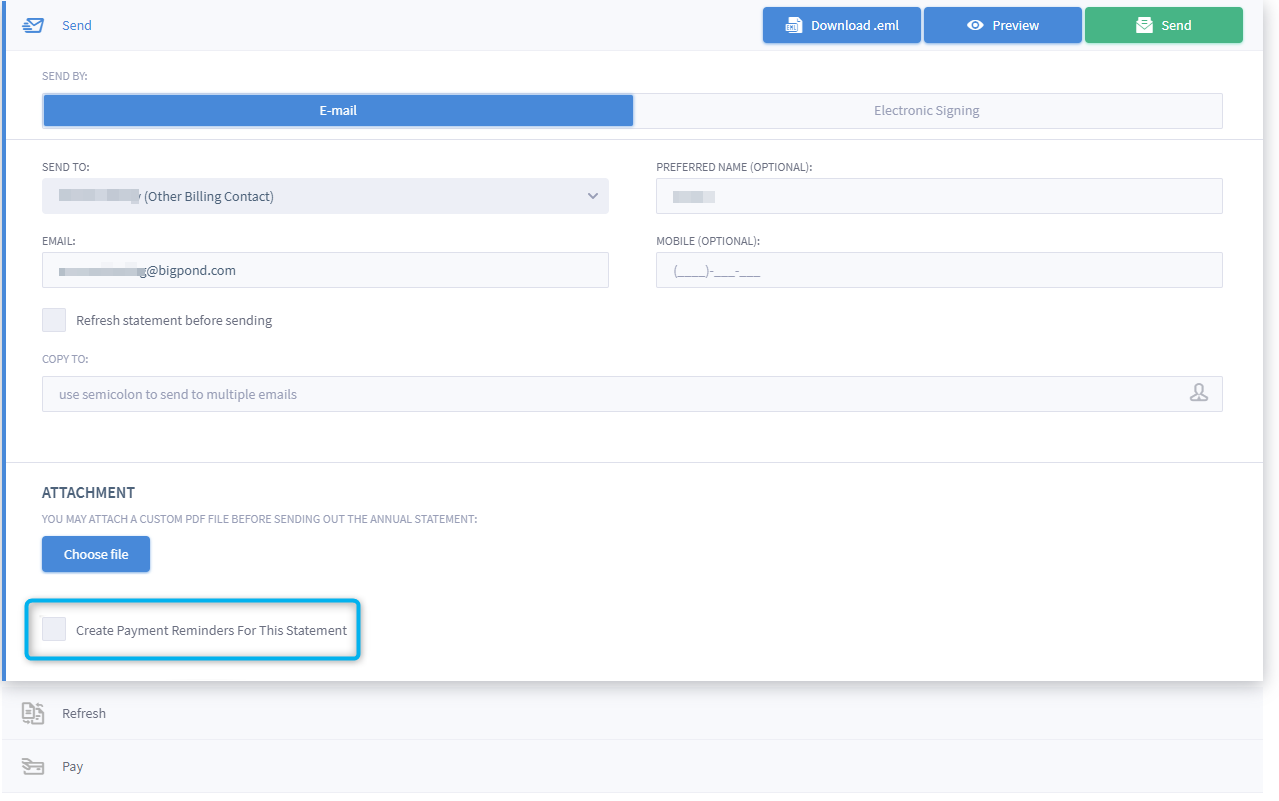
Task: Select the E-mail send method tab
Action: click(337, 110)
